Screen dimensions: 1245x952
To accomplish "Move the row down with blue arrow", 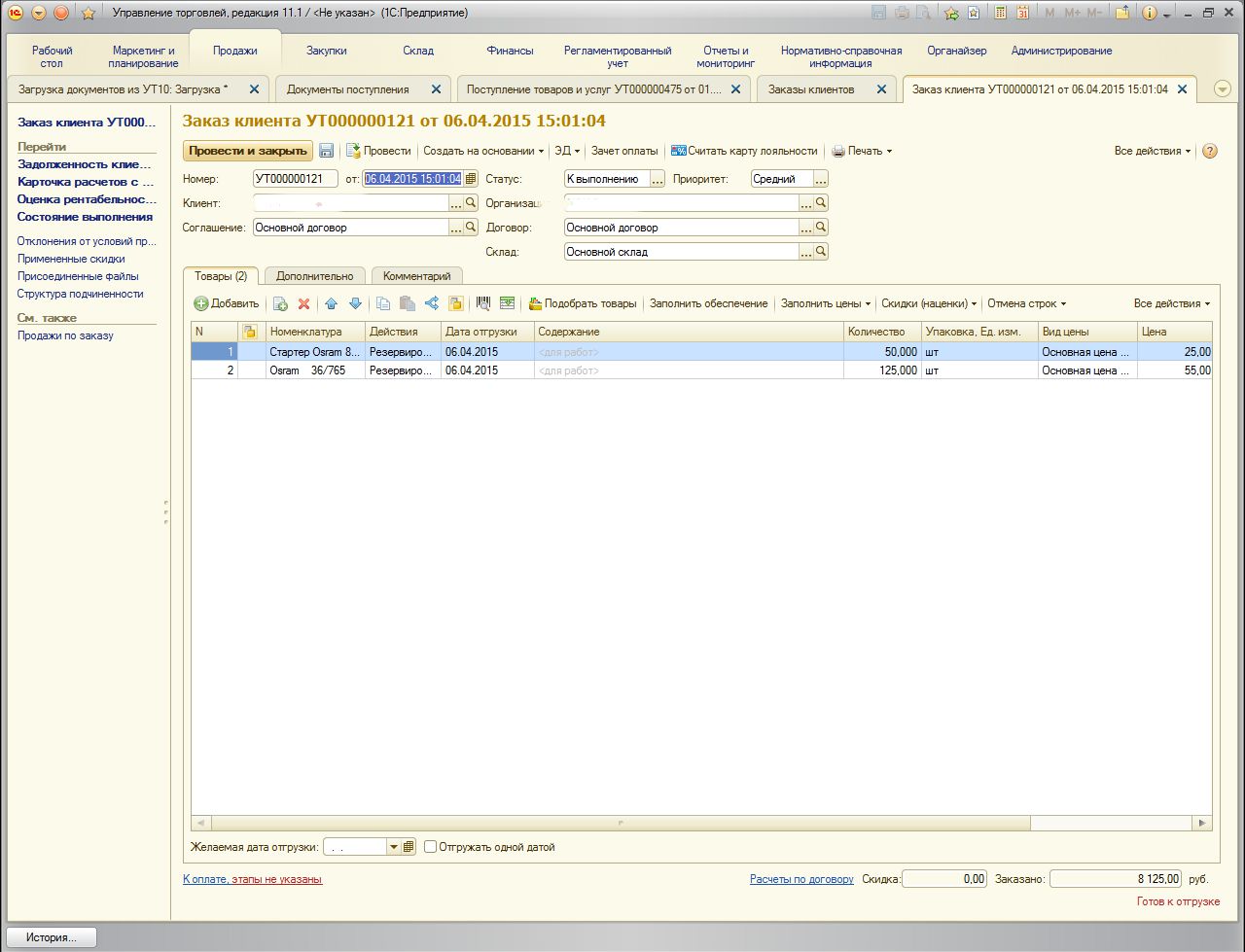I will tap(355, 303).
